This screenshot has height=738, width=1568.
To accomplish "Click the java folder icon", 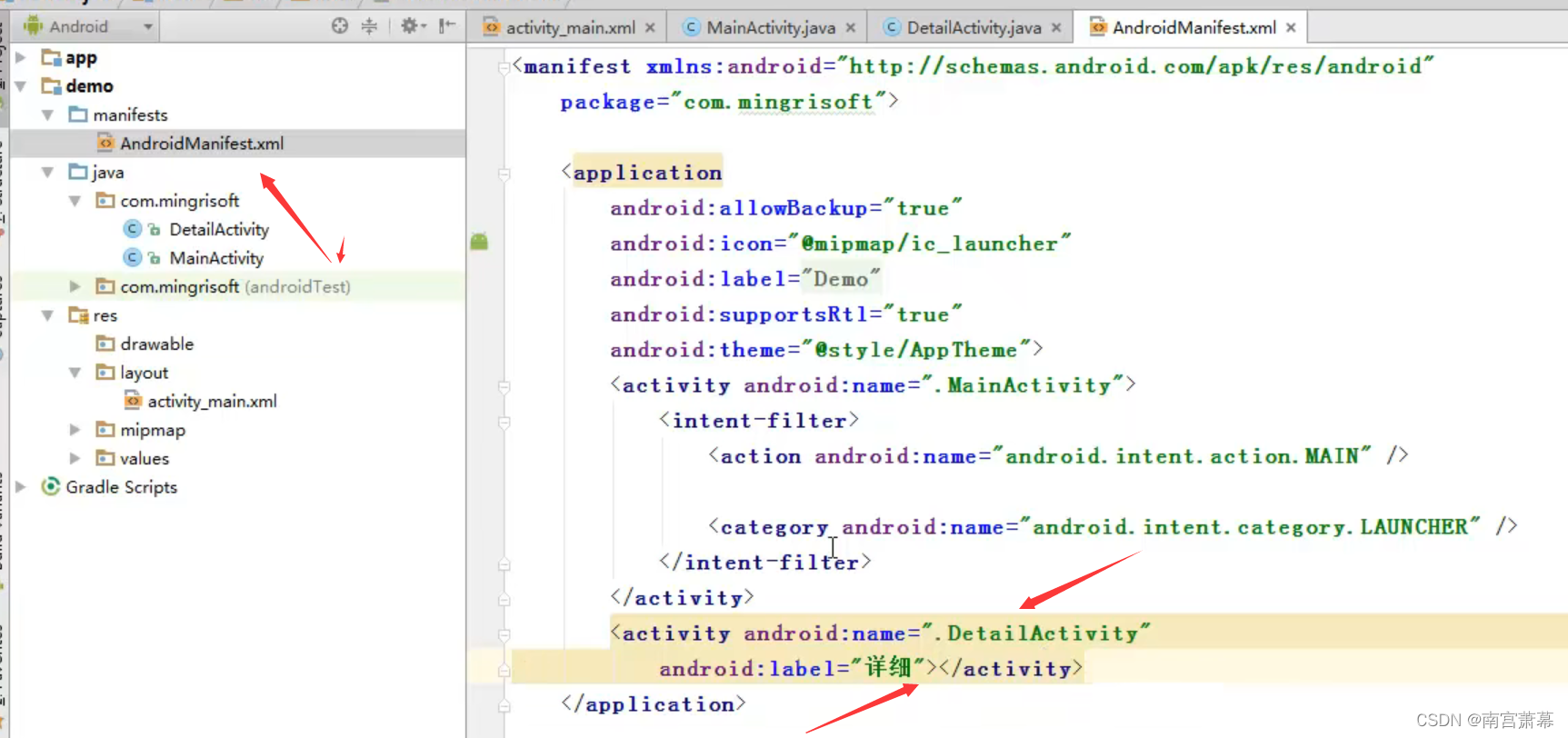I will (x=78, y=172).
